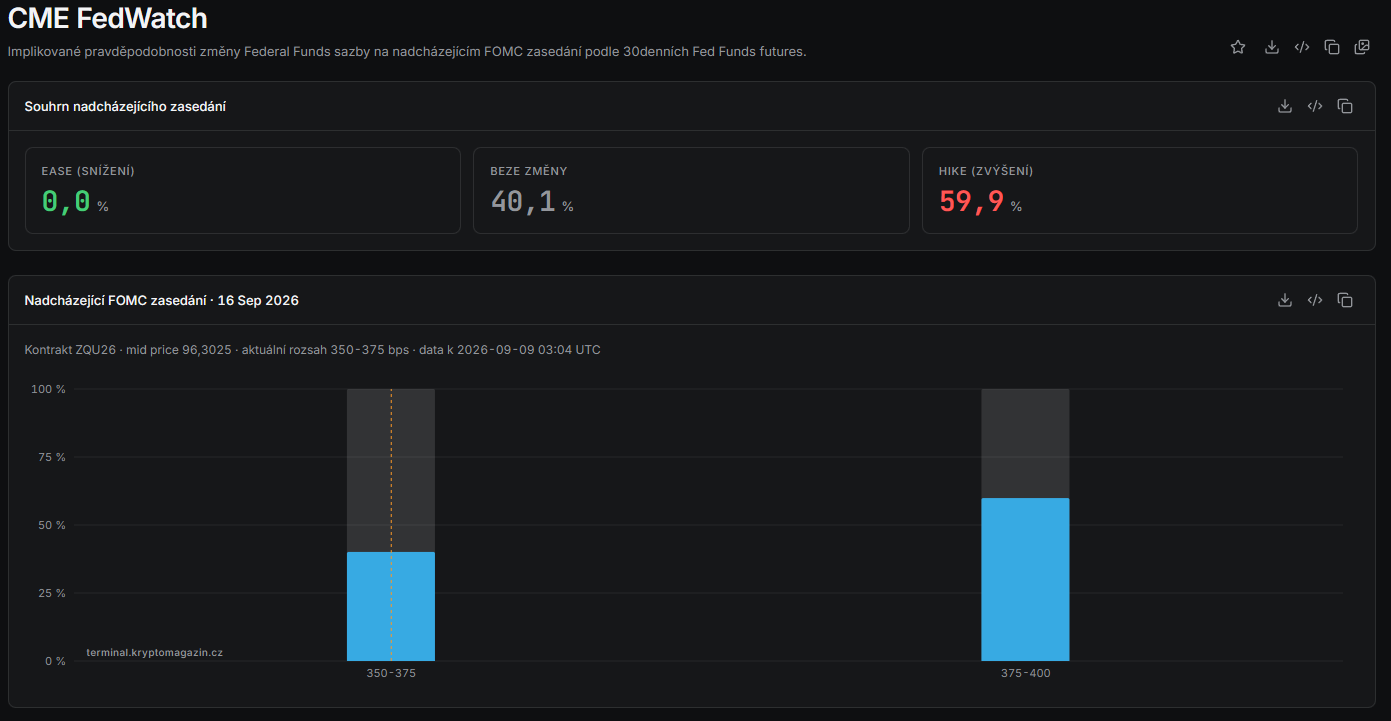Click the 375-400 x-axis label
Image resolution: width=1391 pixels, height=721 pixels.
(x=1026, y=673)
